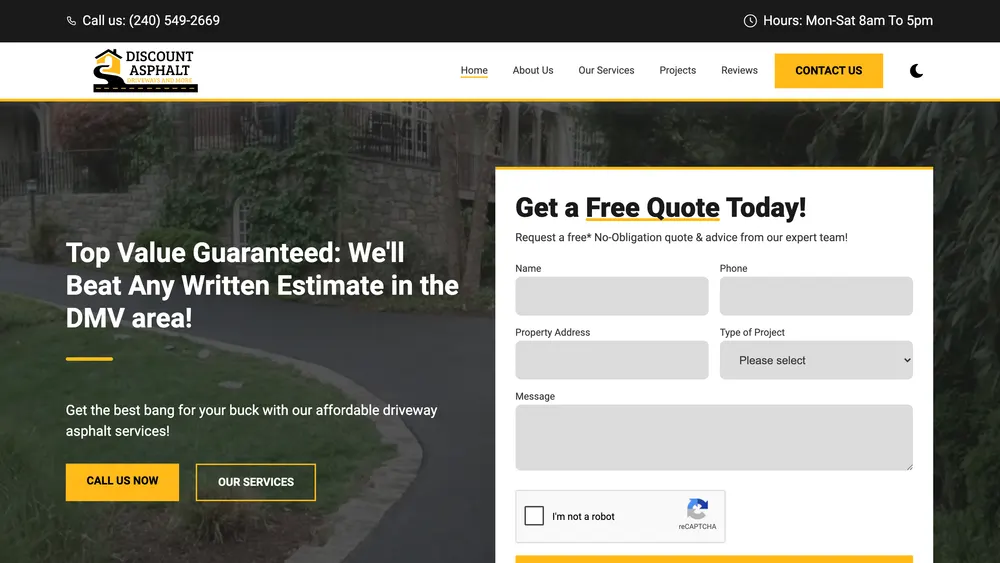The width and height of the screenshot is (1000, 563).
Task: Open the About Us page
Action: tap(533, 70)
